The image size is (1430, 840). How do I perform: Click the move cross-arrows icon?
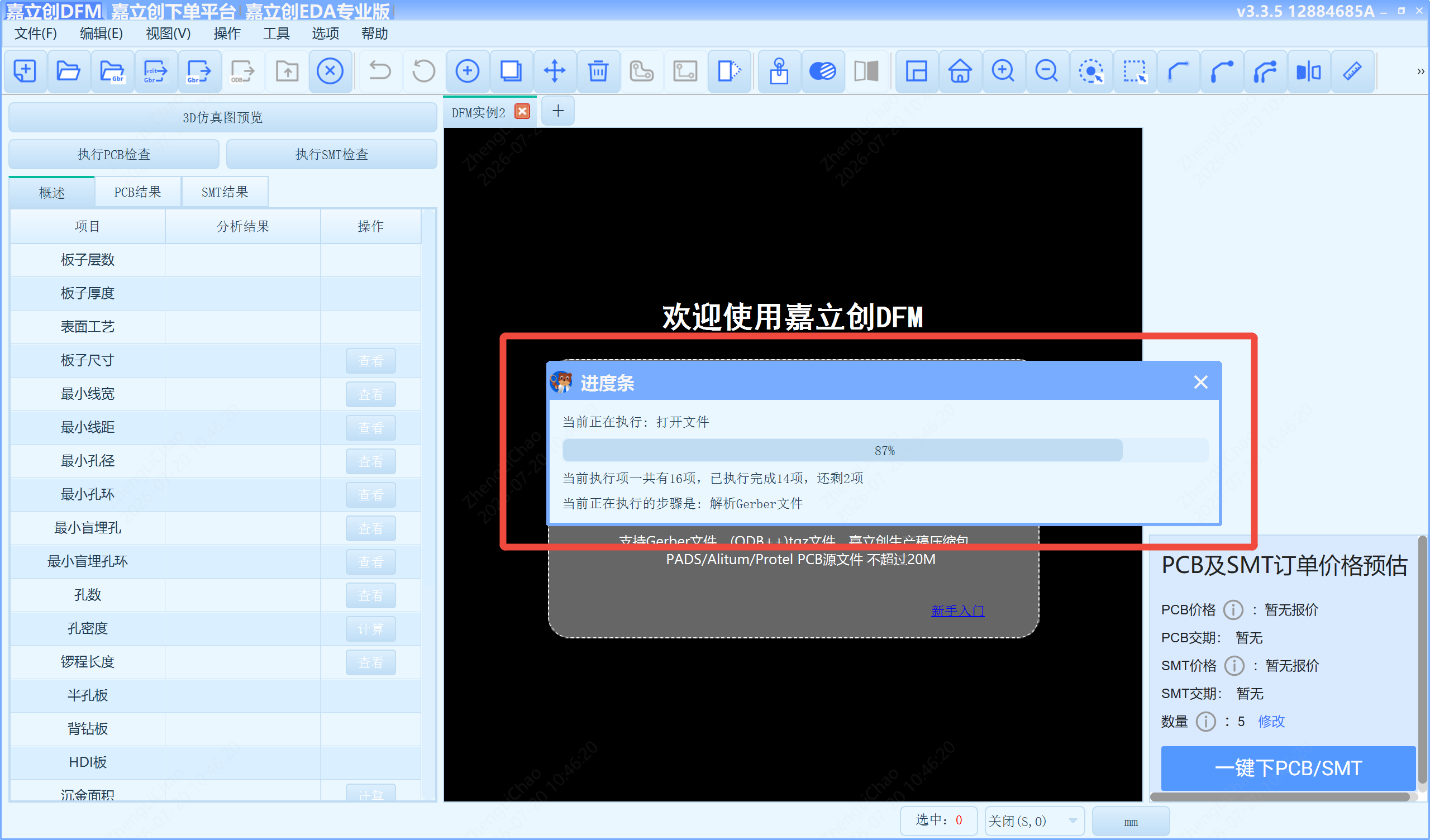555,71
